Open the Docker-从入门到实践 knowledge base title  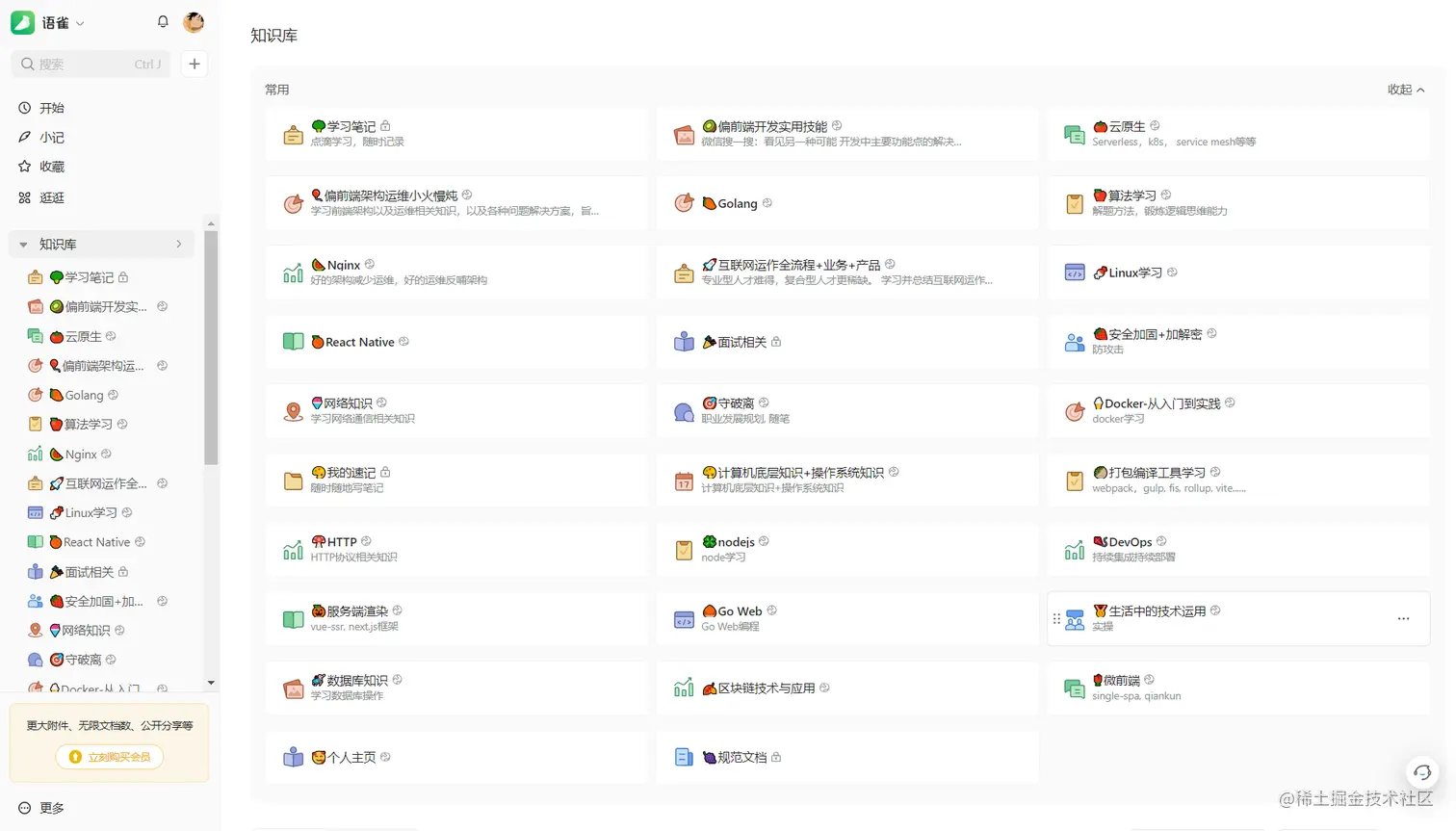point(1157,403)
